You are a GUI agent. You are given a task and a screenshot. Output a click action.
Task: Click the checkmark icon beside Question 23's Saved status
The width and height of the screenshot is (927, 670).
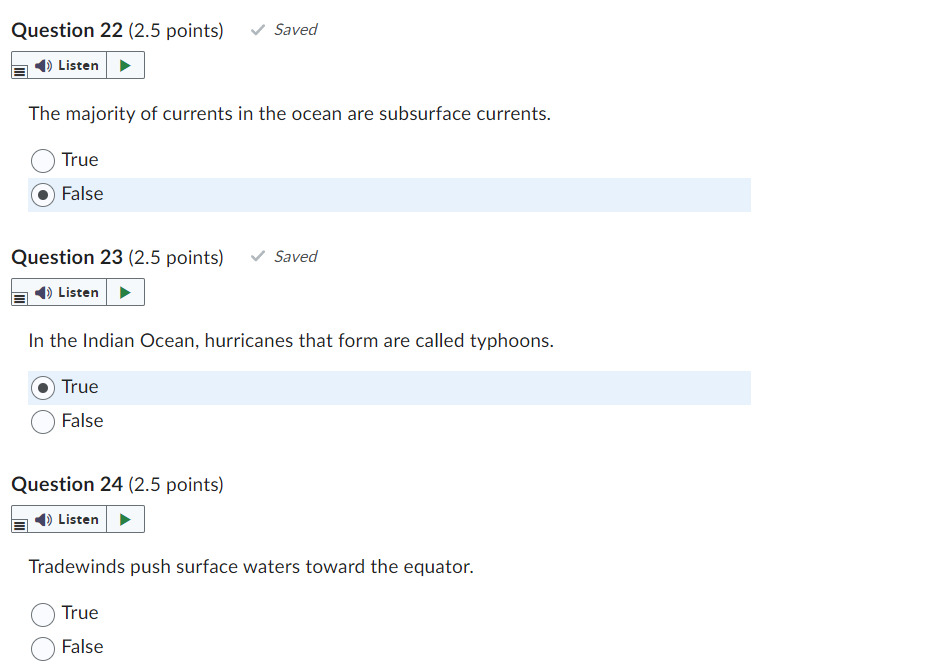255,256
